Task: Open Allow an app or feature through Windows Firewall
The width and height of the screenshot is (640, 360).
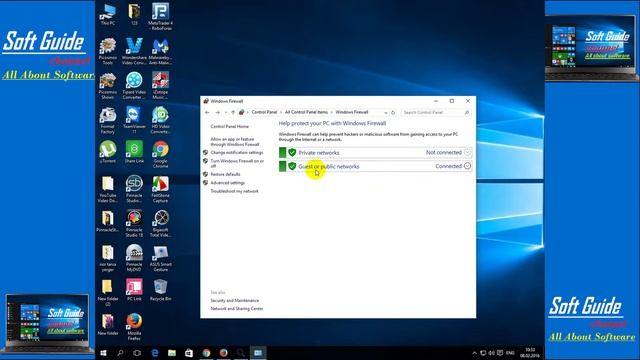Action: tap(235, 142)
